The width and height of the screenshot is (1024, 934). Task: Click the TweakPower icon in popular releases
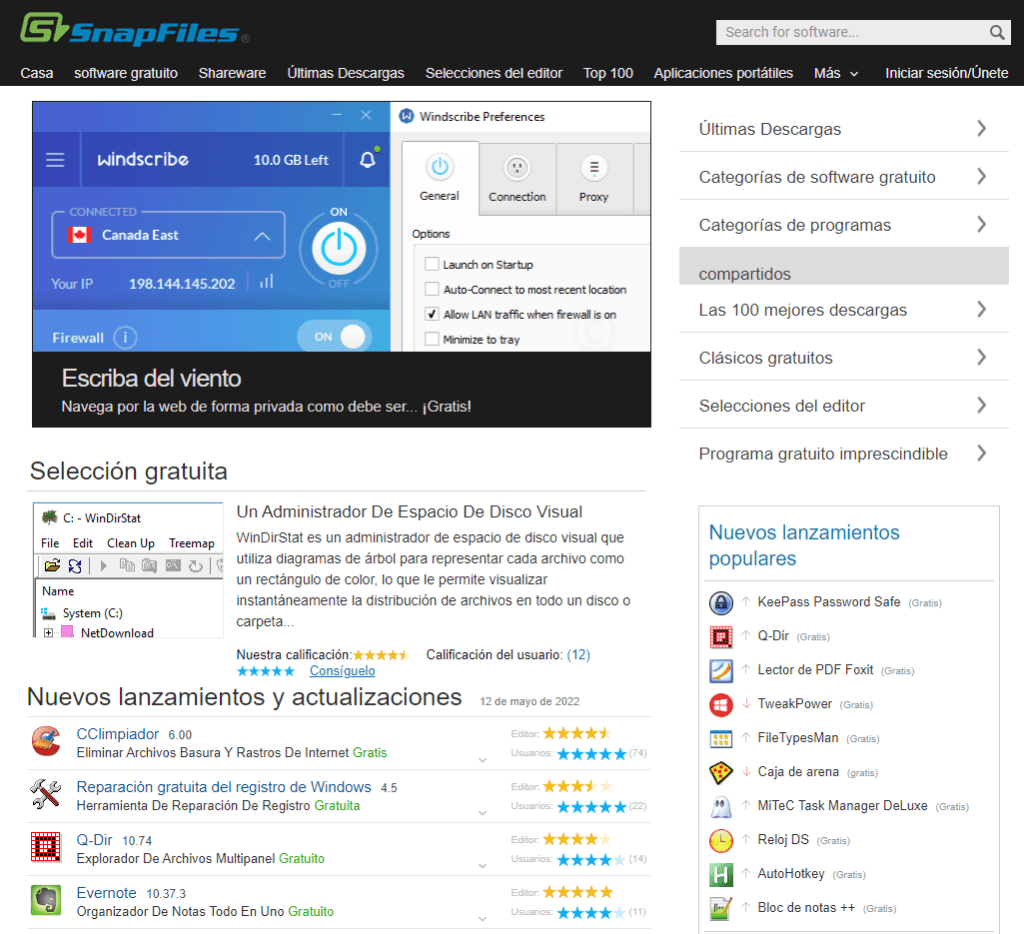pyautogui.click(x=721, y=704)
